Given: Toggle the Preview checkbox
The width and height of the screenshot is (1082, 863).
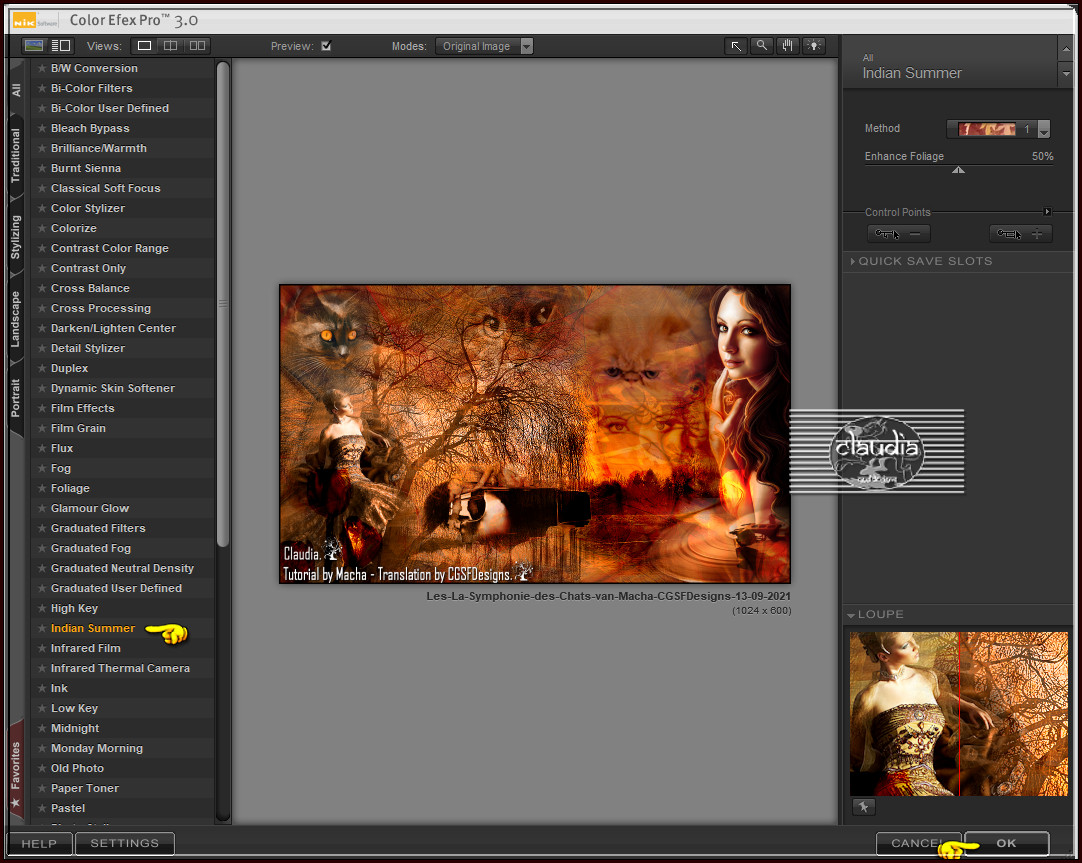Looking at the screenshot, I should point(326,46).
